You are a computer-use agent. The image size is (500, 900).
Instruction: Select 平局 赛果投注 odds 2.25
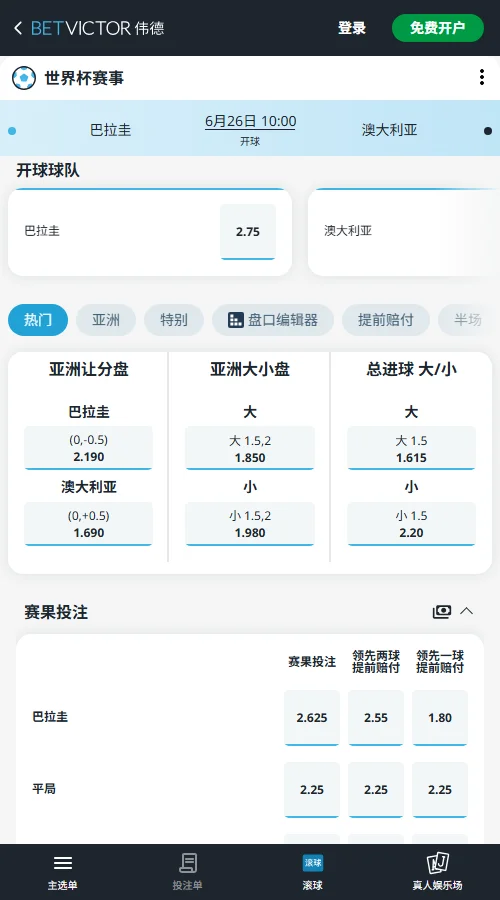pyautogui.click(x=312, y=790)
